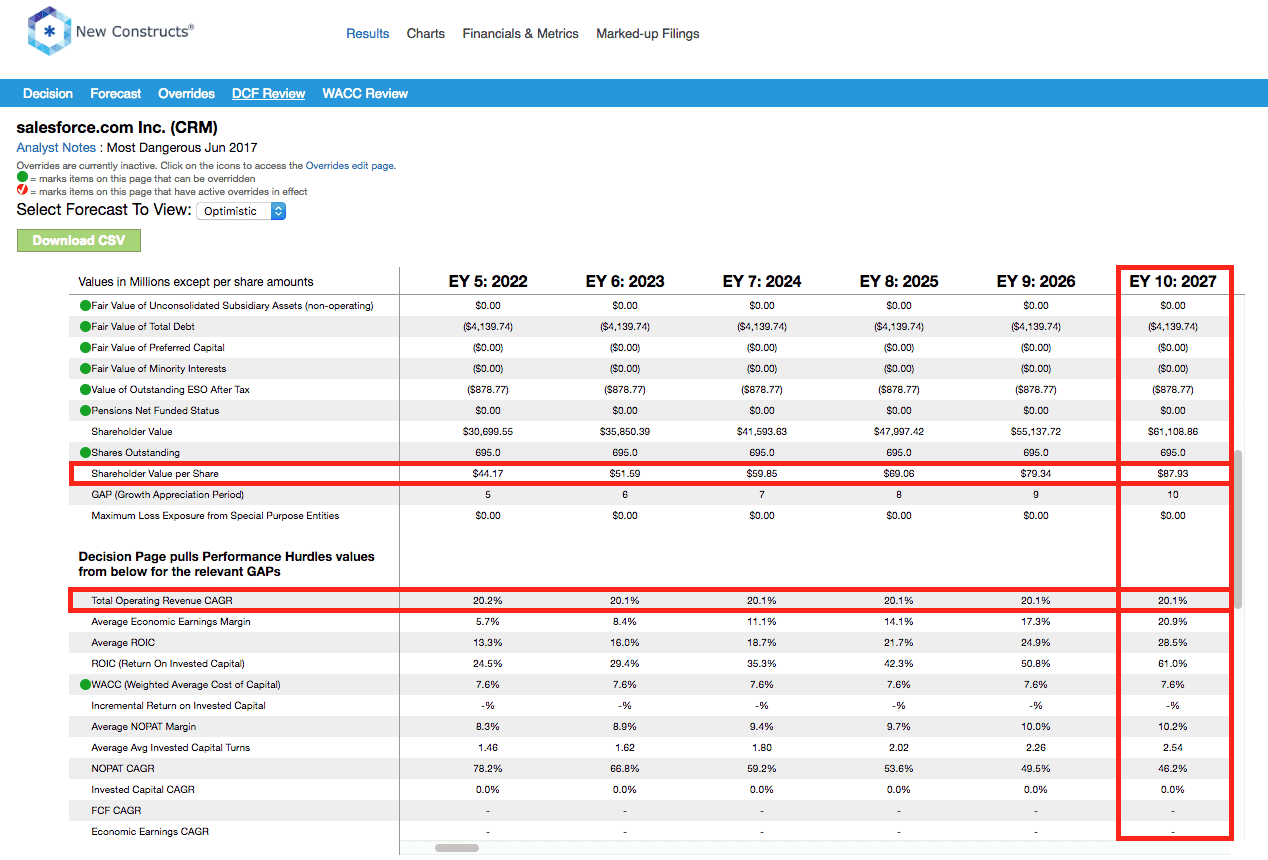Click Shareholder Value per Share value $87.93
Screen dimensions: 1268x860
tap(1173, 473)
